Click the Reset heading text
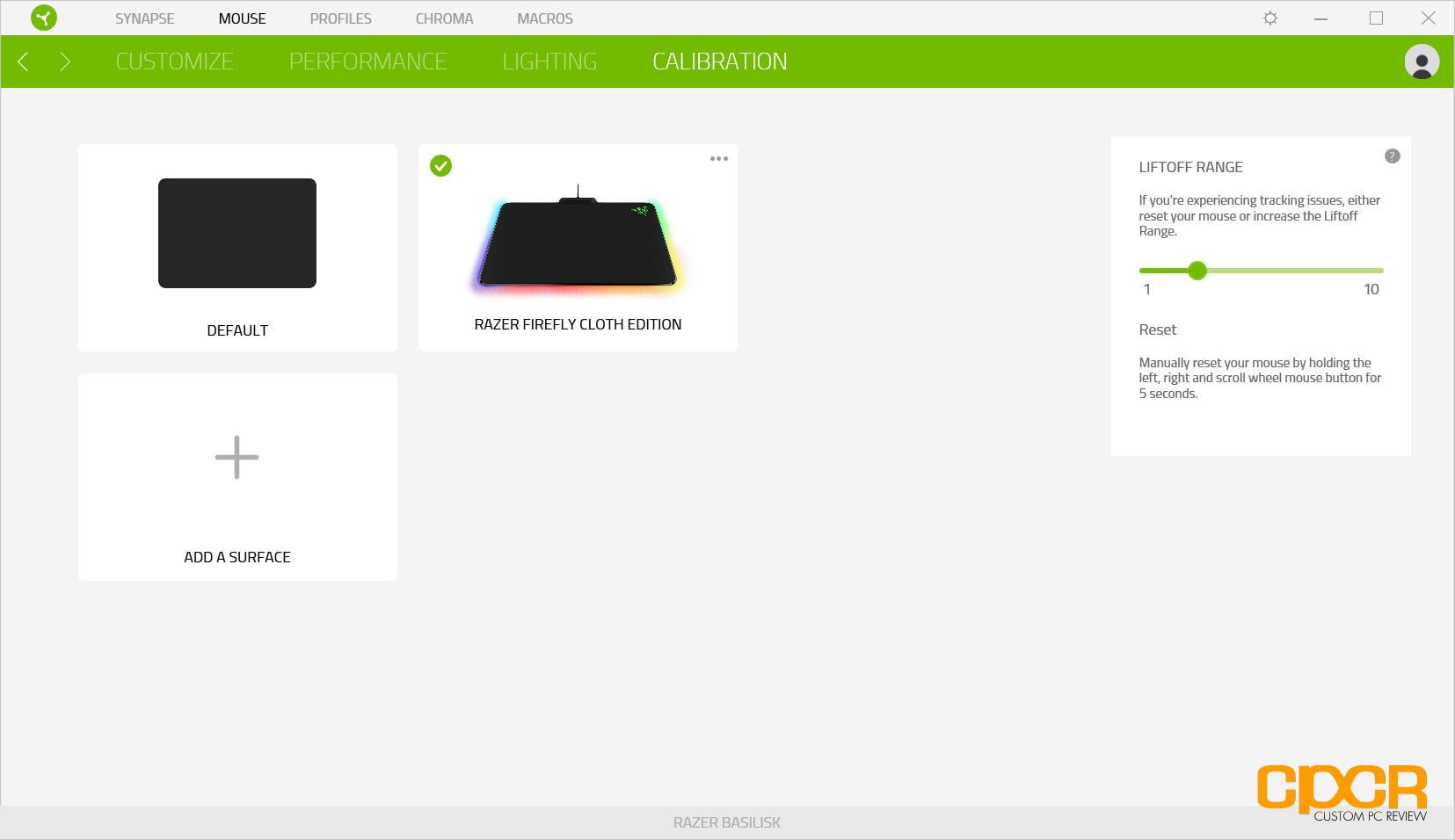1455x840 pixels. click(x=1157, y=329)
